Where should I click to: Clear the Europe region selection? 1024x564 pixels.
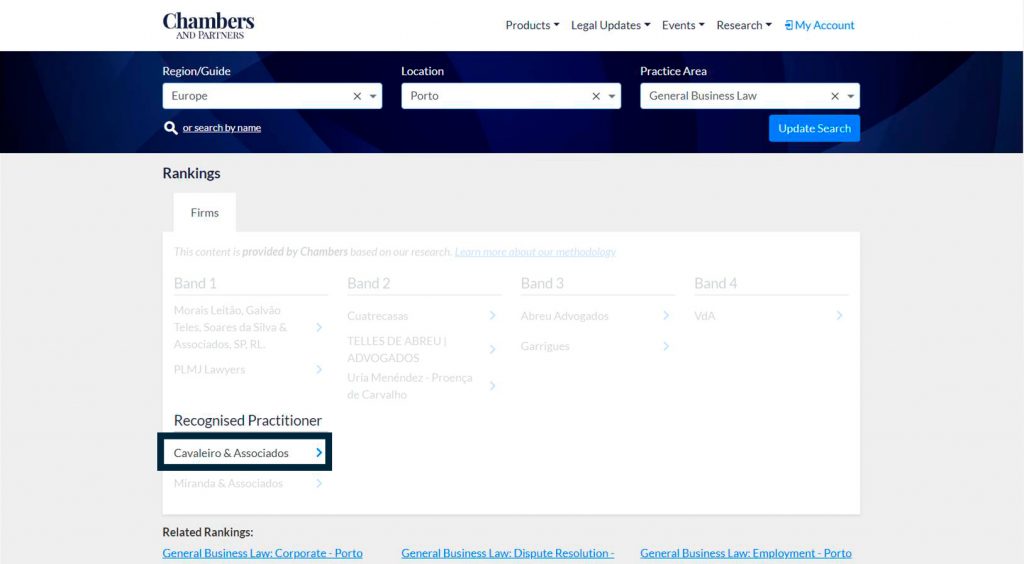[x=357, y=96]
